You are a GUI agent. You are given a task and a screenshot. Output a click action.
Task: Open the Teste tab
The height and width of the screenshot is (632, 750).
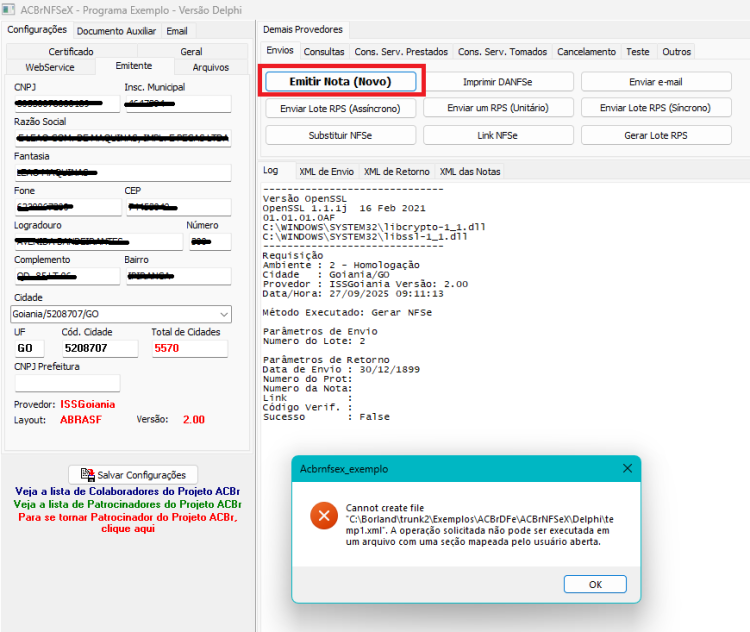(638, 52)
